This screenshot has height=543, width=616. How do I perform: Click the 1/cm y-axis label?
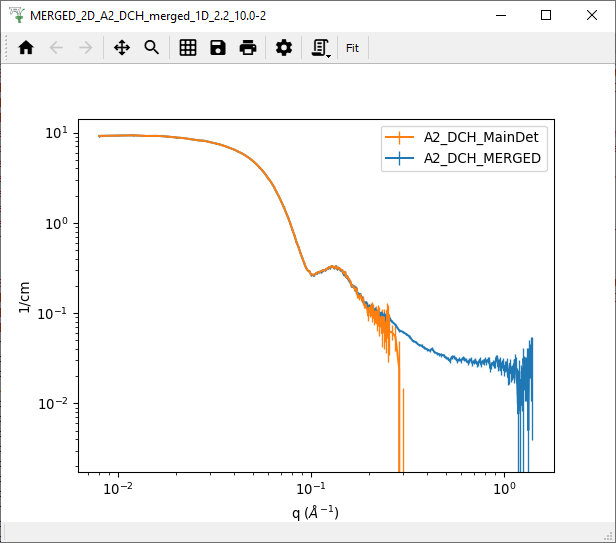pos(27,298)
